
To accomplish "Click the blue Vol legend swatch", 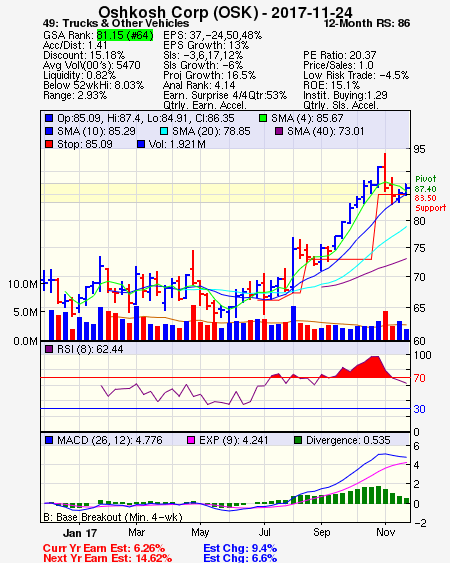I will pos(141,144).
